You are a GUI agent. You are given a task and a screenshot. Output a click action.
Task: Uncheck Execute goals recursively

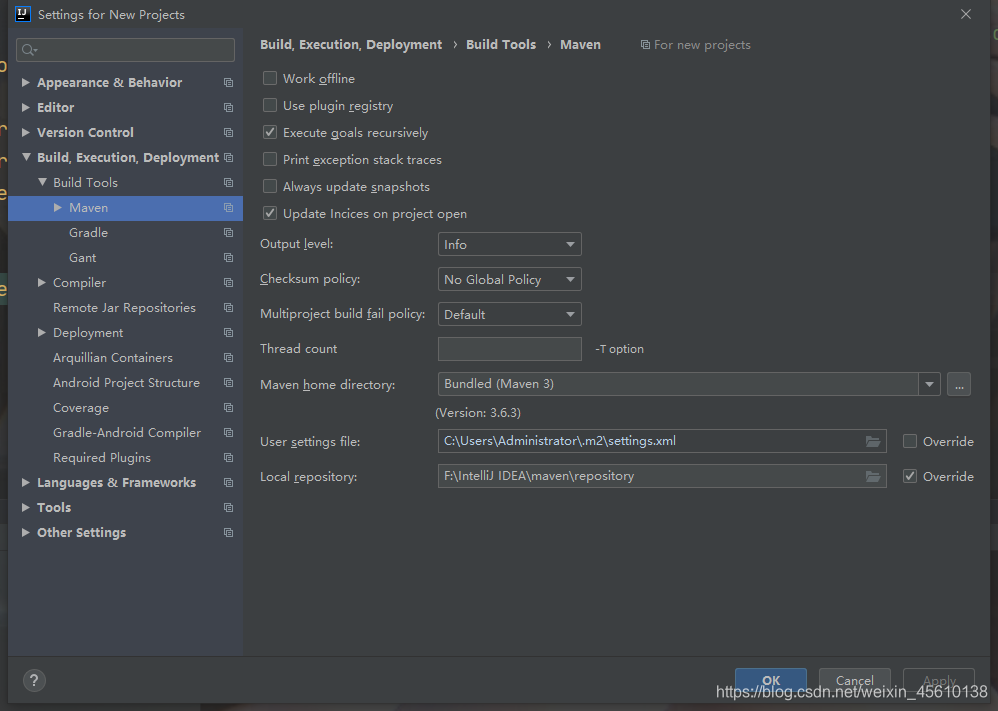coord(270,132)
